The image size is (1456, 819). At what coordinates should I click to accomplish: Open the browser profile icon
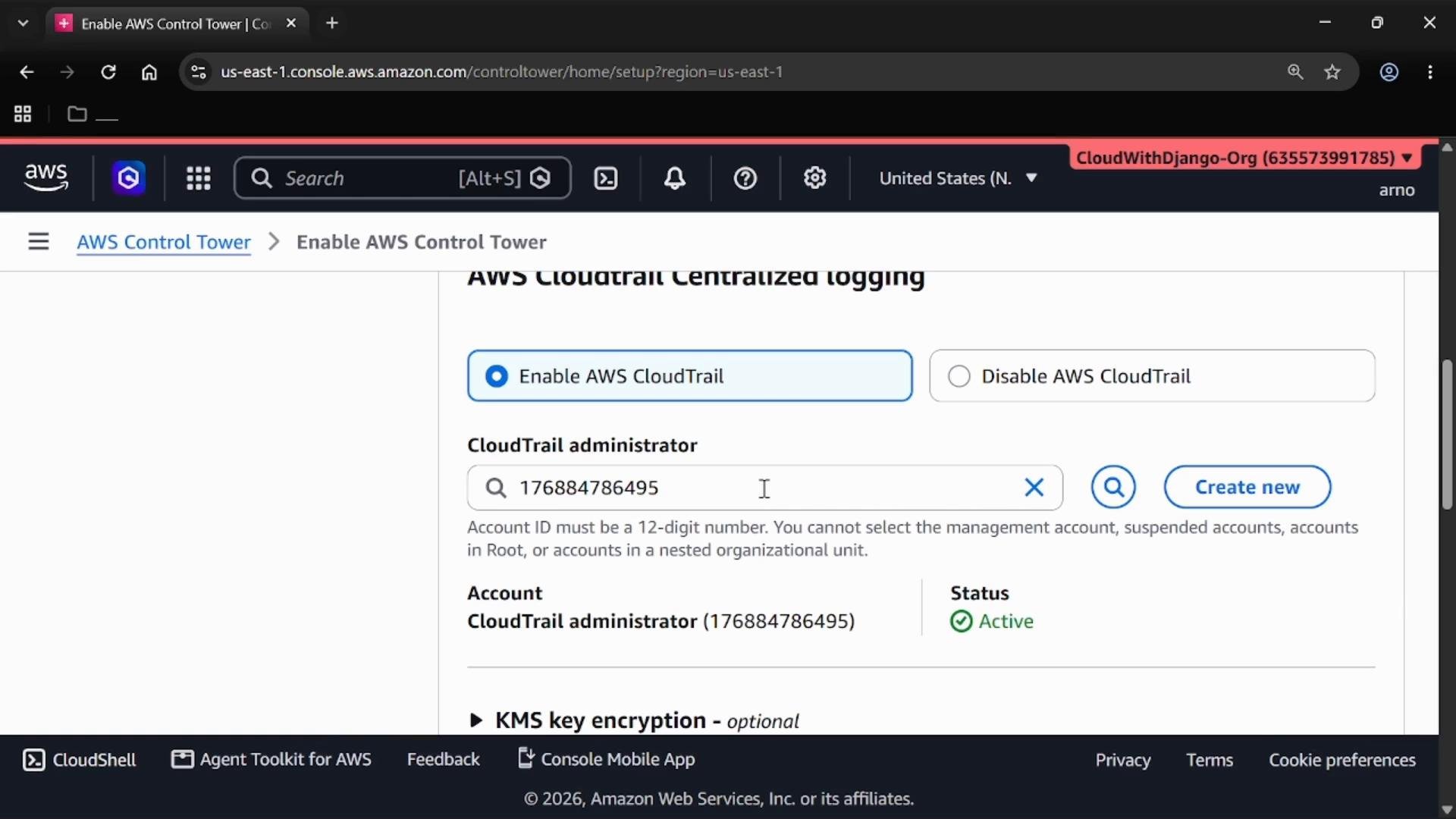coord(1389,72)
